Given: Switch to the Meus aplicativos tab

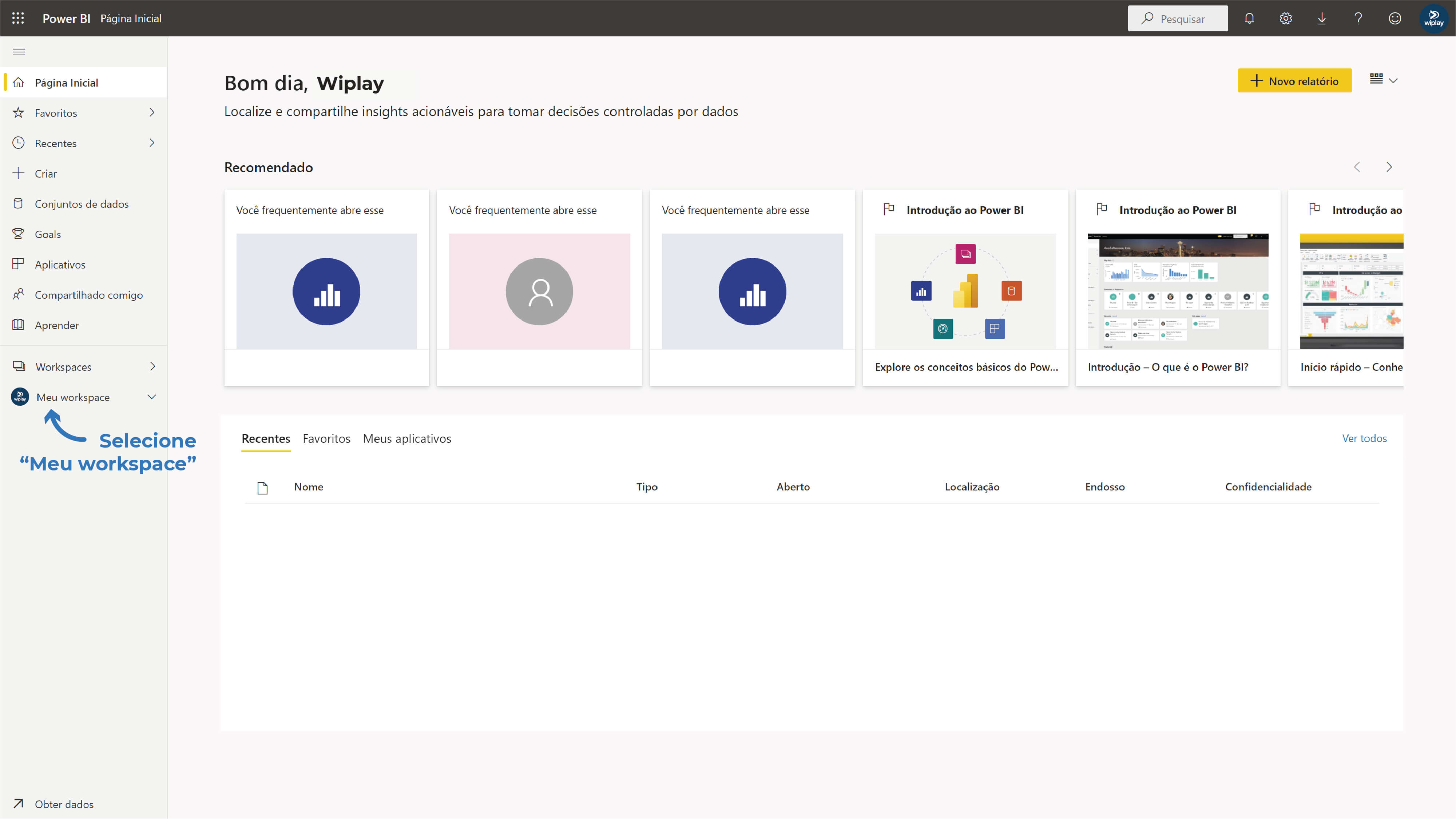Looking at the screenshot, I should click(x=406, y=439).
